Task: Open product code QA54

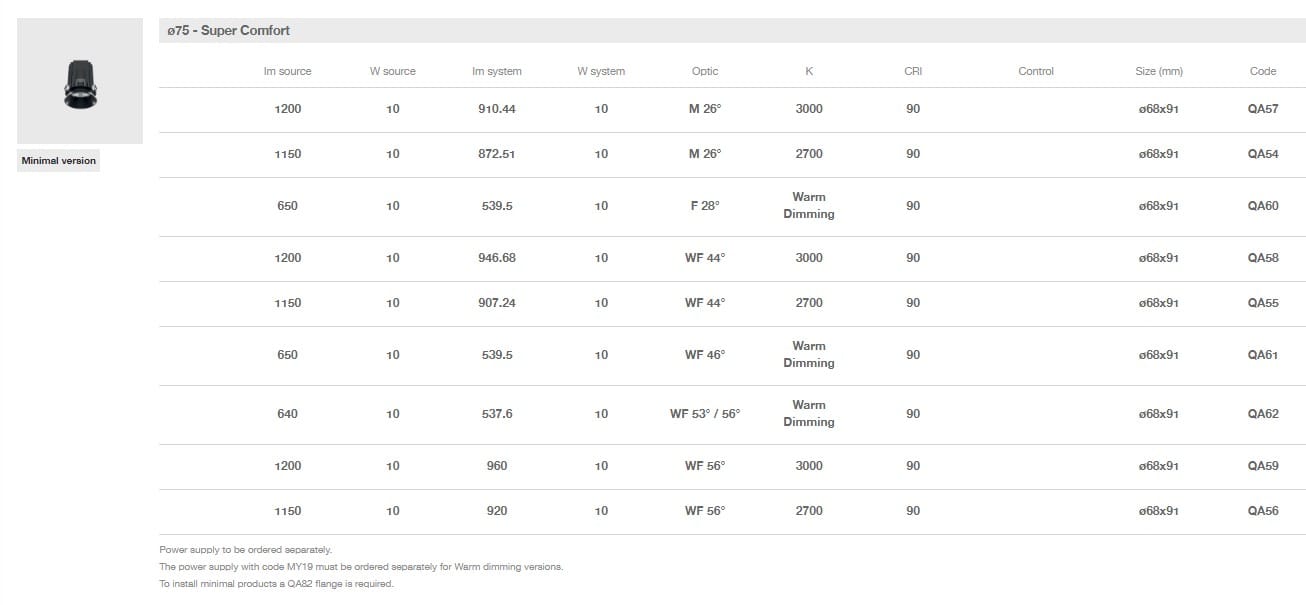Action: pos(1263,154)
